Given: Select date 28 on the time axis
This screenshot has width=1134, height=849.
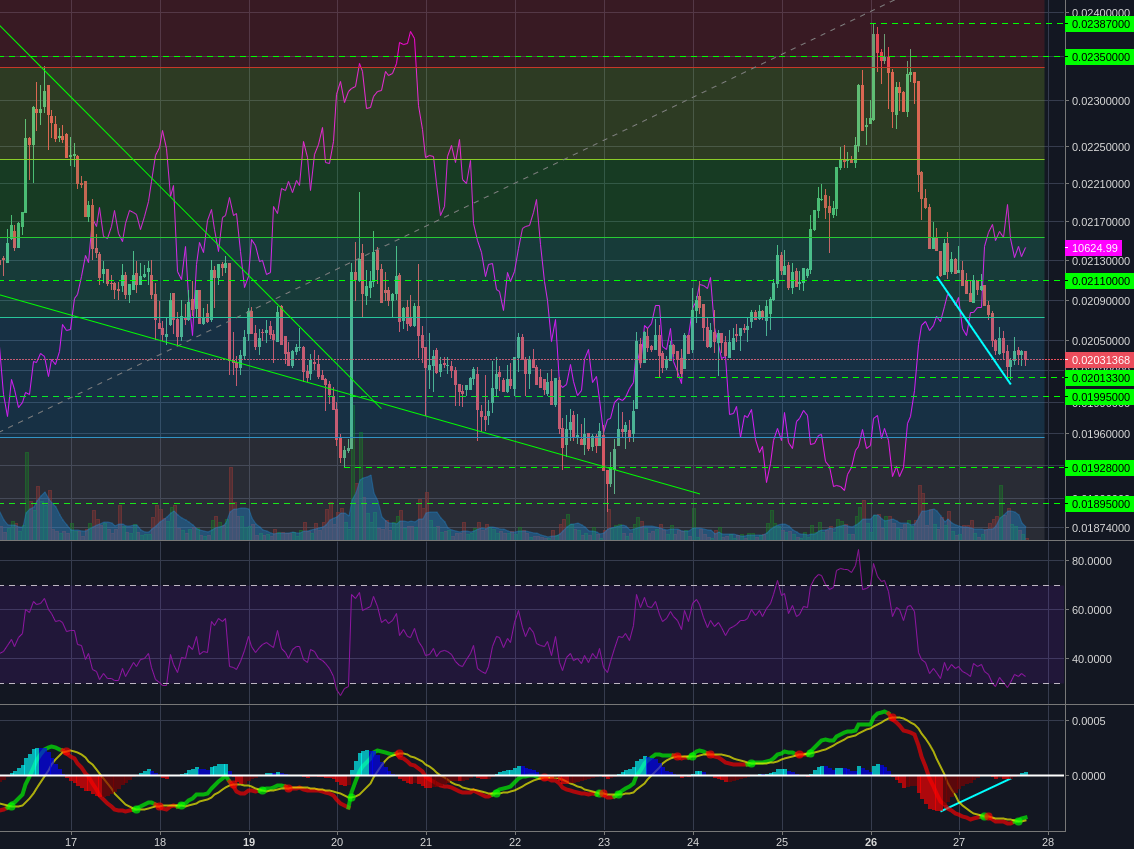Looking at the screenshot, I should click(1048, 842).
